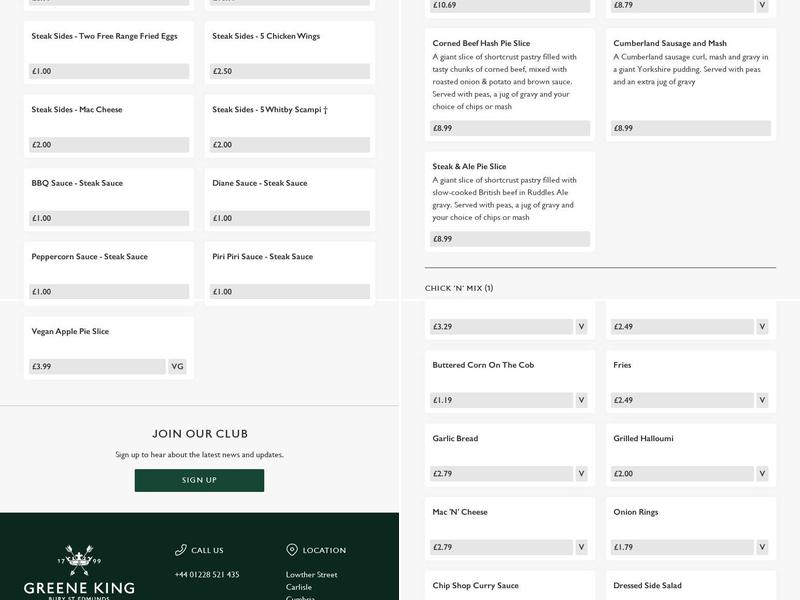
Task: Click the V badge on Onion Rings
Action: click(762, 547)
